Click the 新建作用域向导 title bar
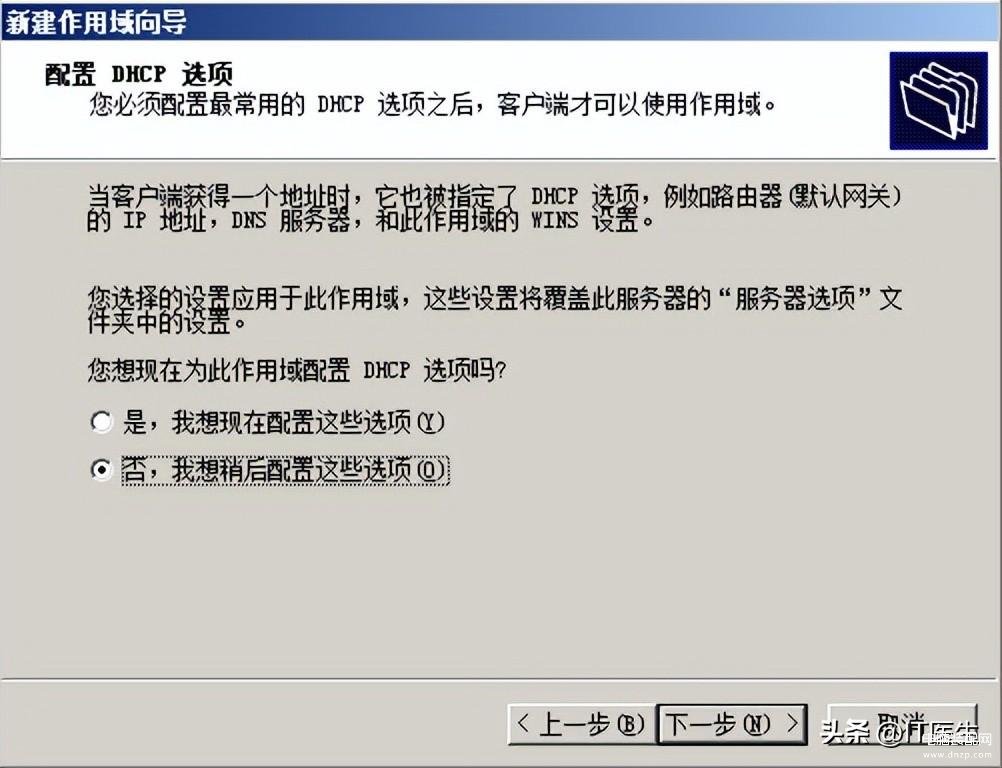 [x=501, y=22]
